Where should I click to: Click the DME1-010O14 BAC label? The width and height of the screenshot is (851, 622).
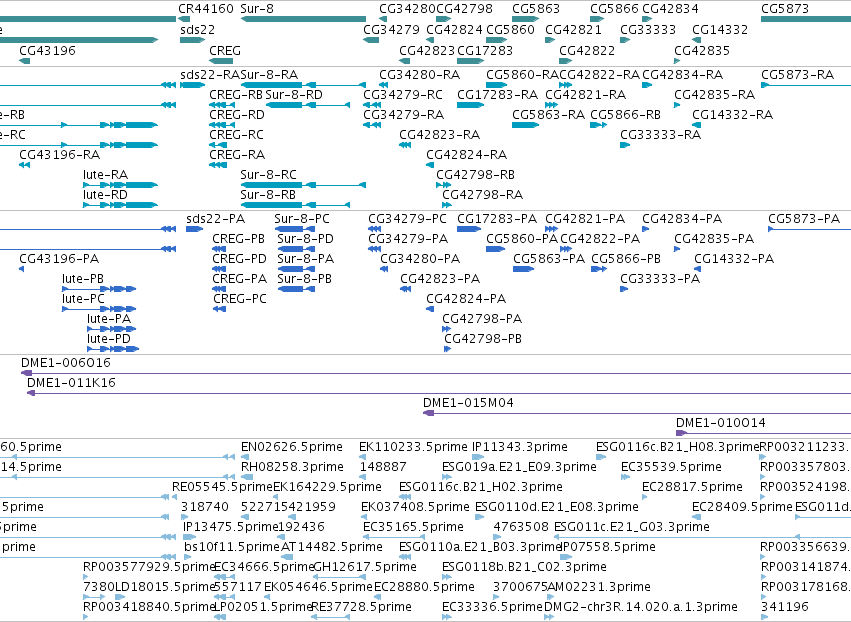(x=721, y=423)
